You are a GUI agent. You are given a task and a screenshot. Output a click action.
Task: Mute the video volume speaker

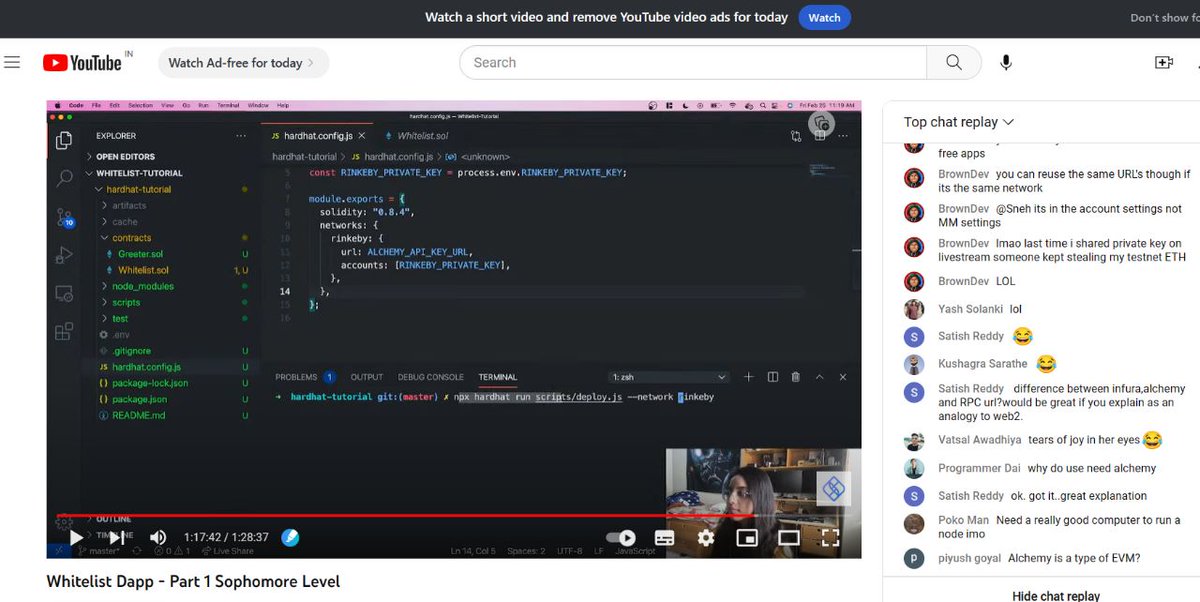click(157, 538)
